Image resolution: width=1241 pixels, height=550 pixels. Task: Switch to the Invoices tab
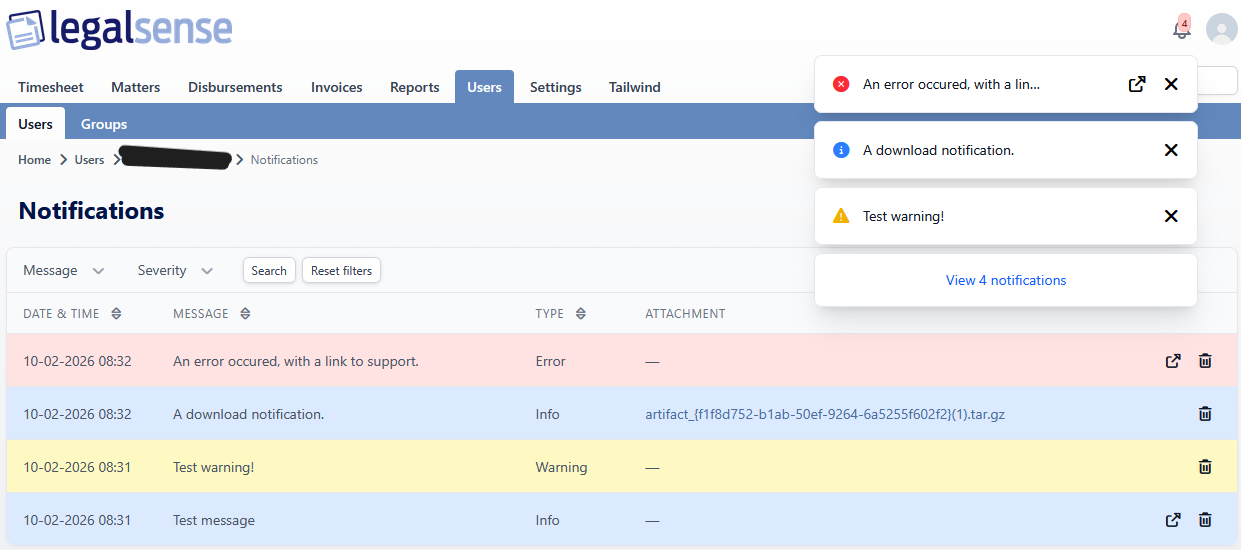(x=337, y=87)
